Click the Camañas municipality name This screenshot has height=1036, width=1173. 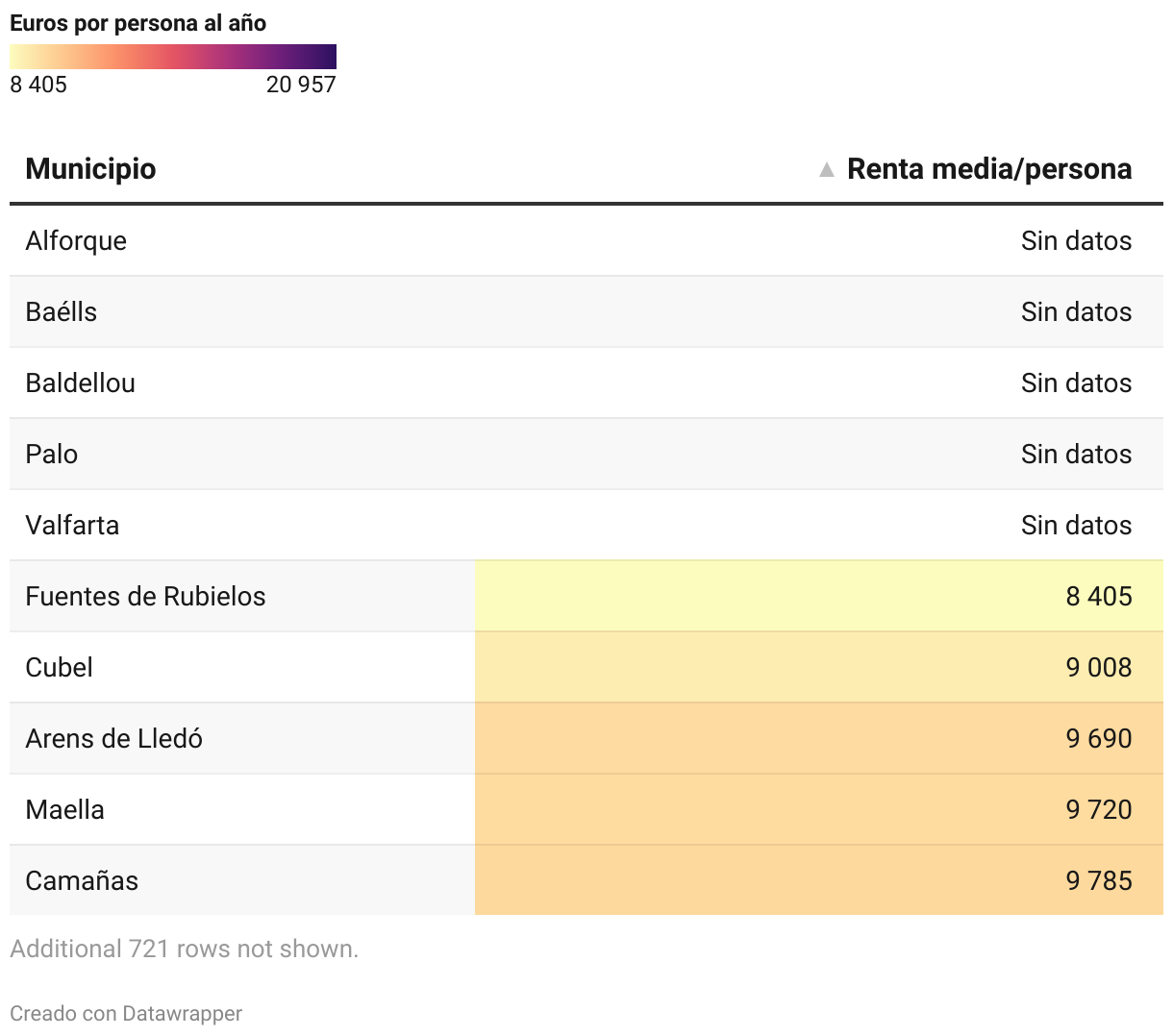coord(82,880)
